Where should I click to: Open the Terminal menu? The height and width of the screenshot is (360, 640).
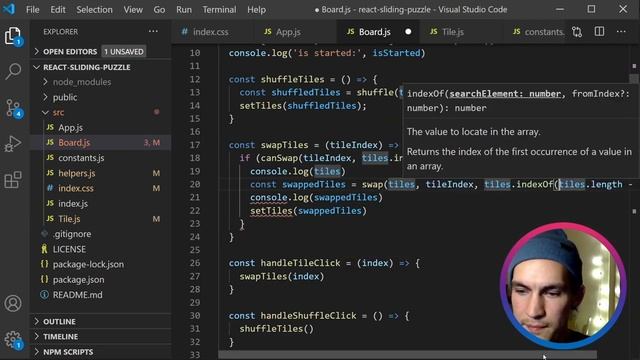[x=219, y=9]
